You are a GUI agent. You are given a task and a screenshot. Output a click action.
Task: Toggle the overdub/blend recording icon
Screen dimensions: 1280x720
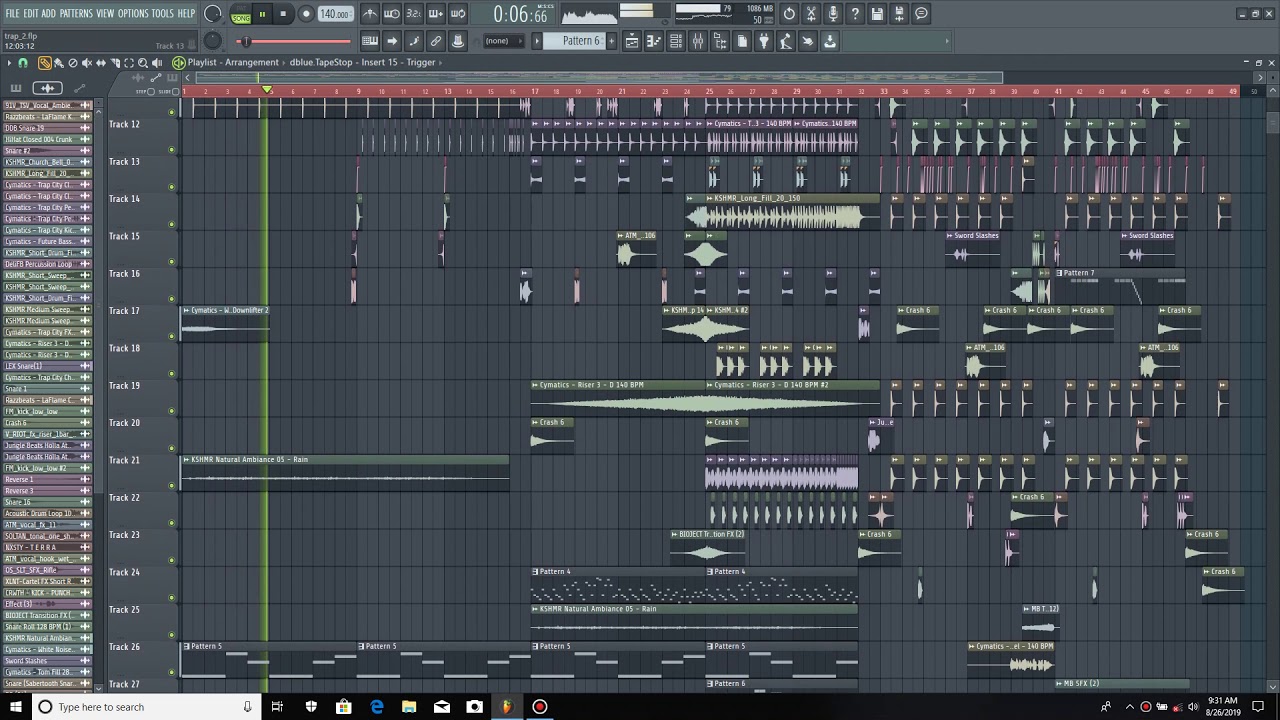click(x=436, y=14)
